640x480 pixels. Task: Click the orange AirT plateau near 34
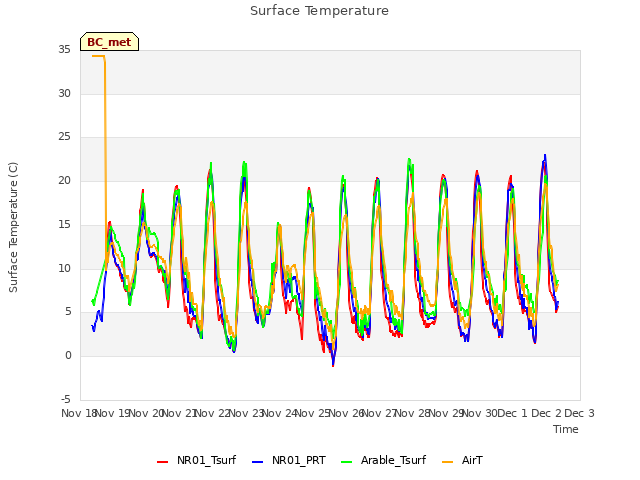click(98, 56)
